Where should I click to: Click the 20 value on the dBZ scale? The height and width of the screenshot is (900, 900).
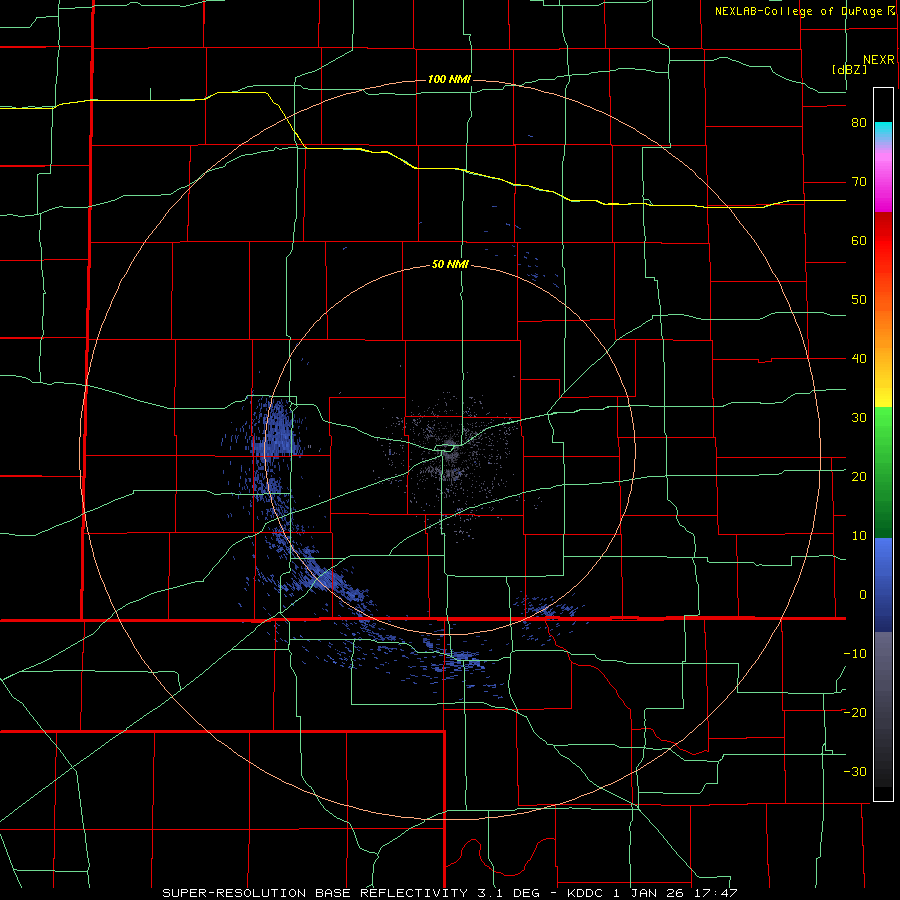click(858, 477)
